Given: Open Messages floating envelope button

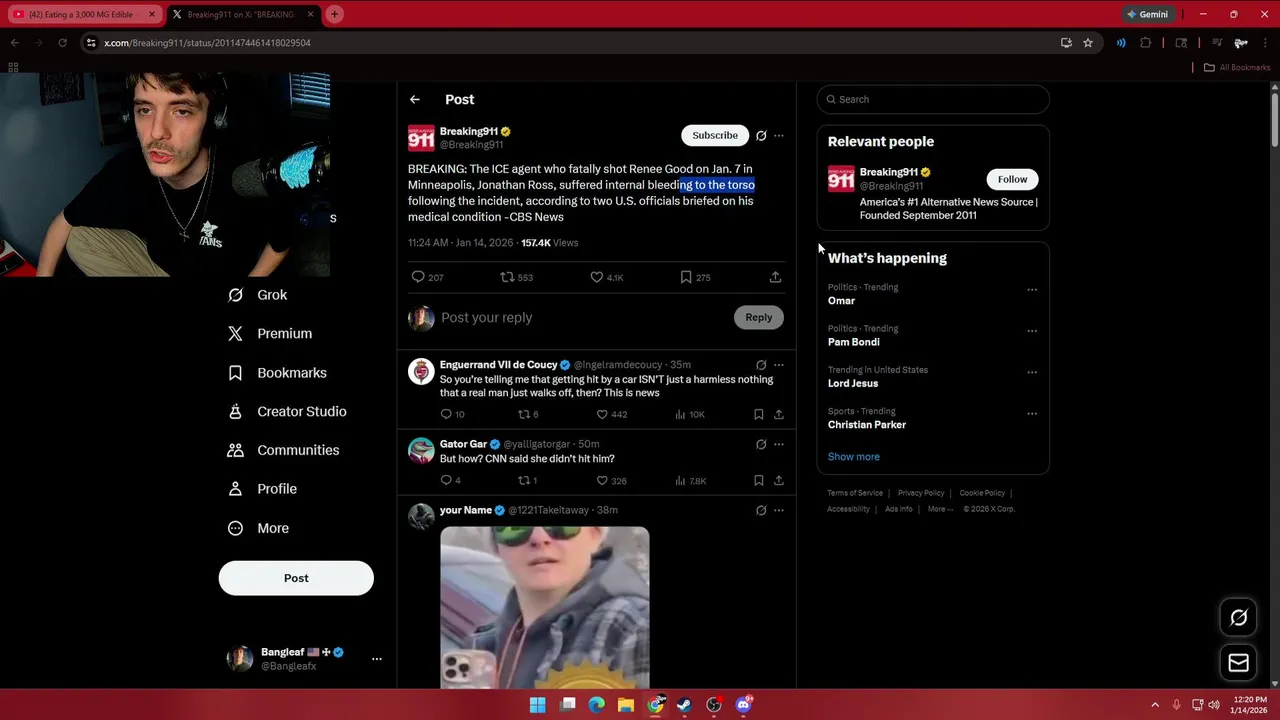Looking at the screenshot, I should click(1238, 663).
